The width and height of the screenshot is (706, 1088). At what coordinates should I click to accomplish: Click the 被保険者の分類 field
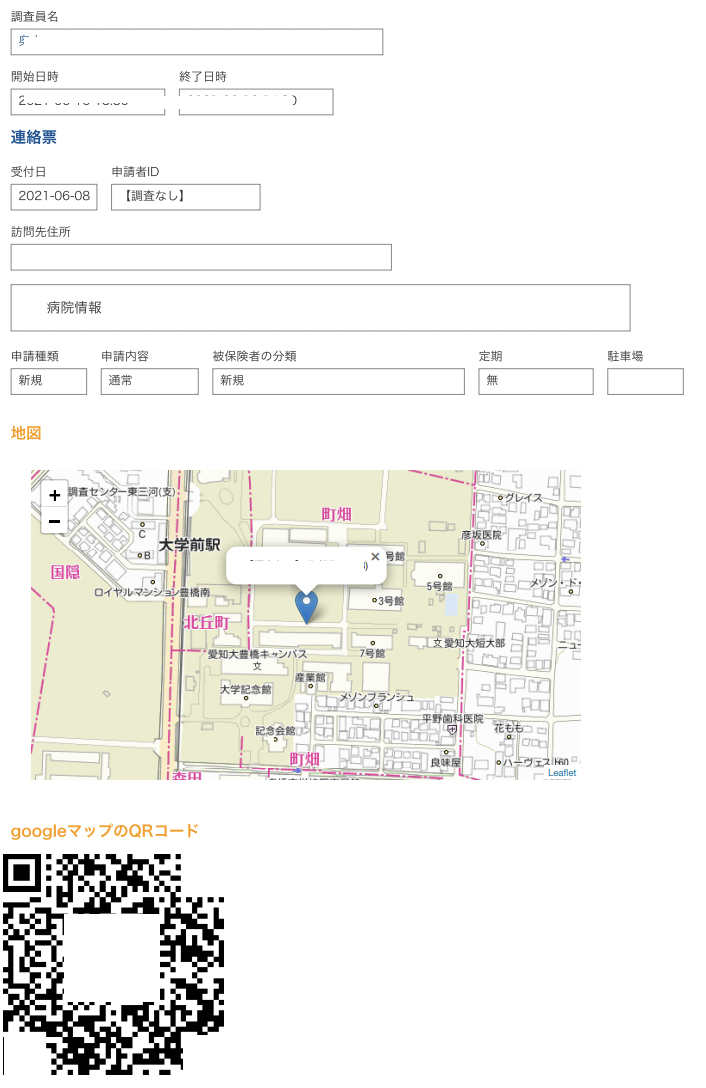[339, 382]
